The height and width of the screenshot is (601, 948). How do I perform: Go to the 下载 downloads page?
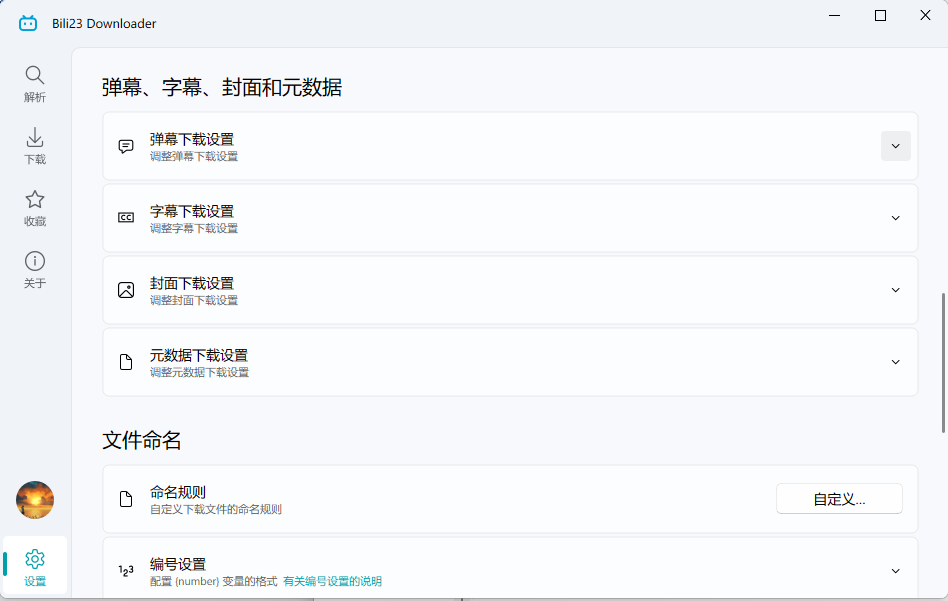[34, 146]
